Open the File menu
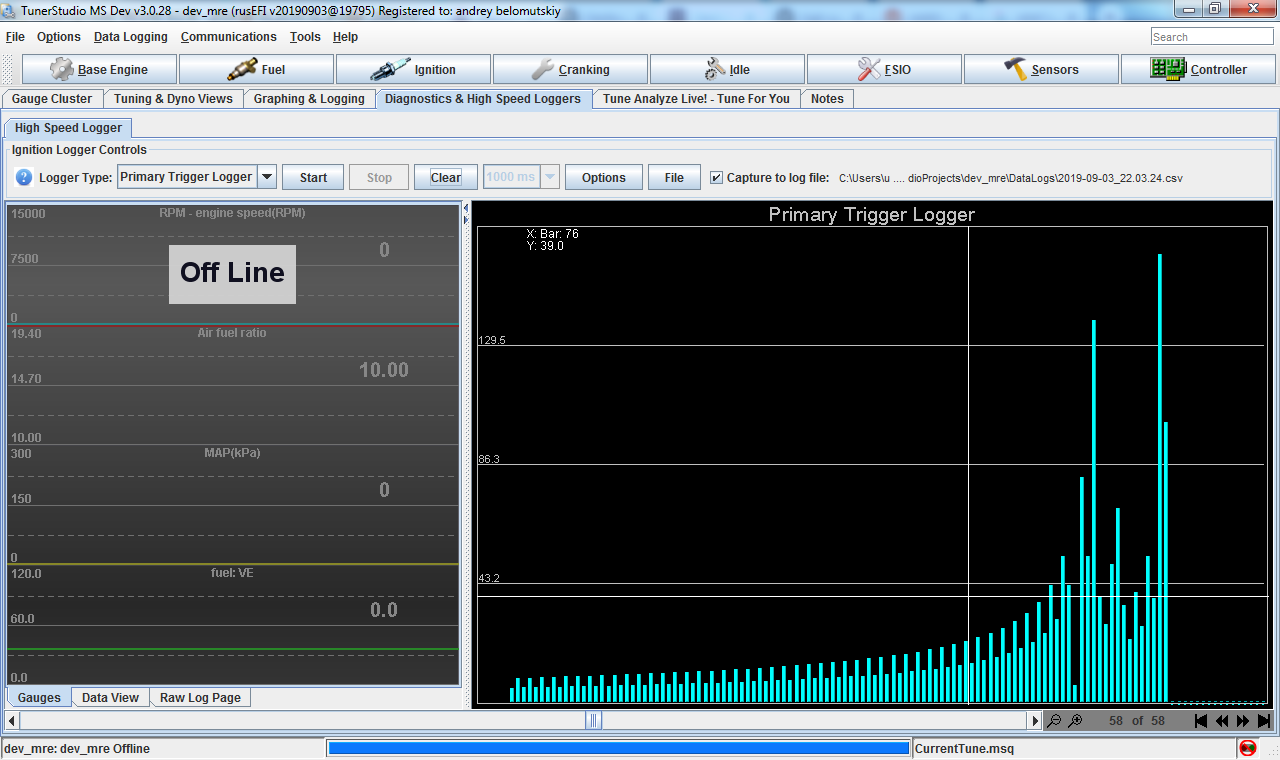 coord(15,37)
